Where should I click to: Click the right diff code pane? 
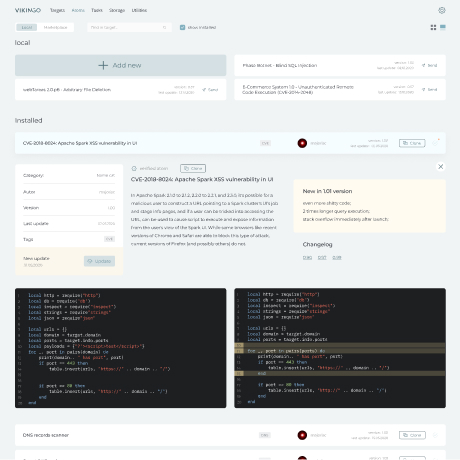pyautogui.click(x=340, y=348)
